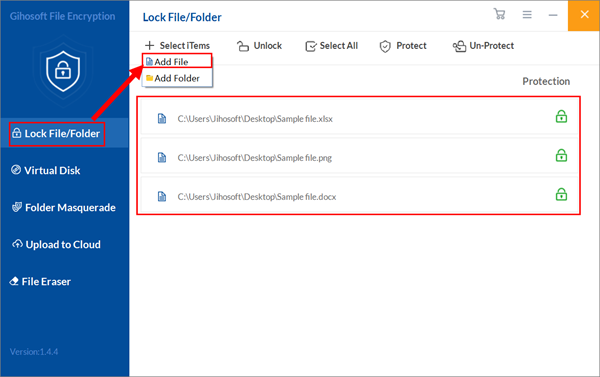Choose Add Folder from the dropdown menu
Image resolution: width=600 pixels, height=377 pixels.
pos(177,78)
